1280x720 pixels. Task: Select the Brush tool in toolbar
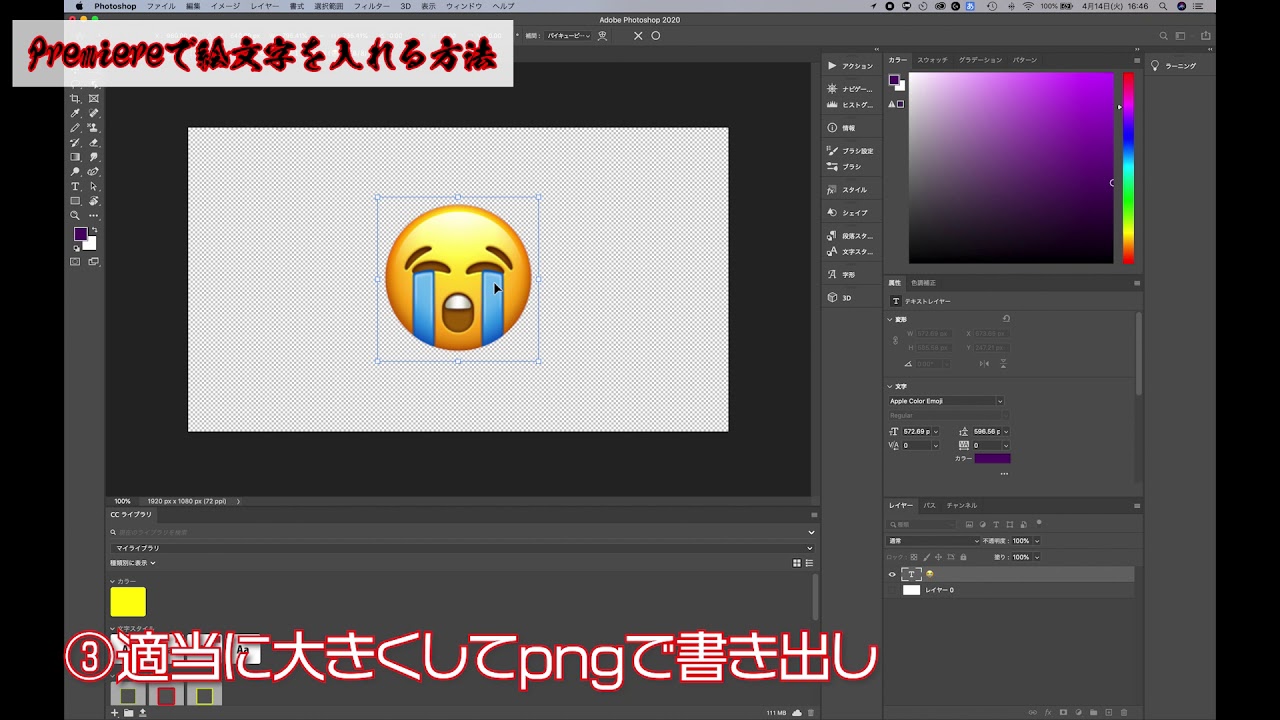click(x=75, y=128)
